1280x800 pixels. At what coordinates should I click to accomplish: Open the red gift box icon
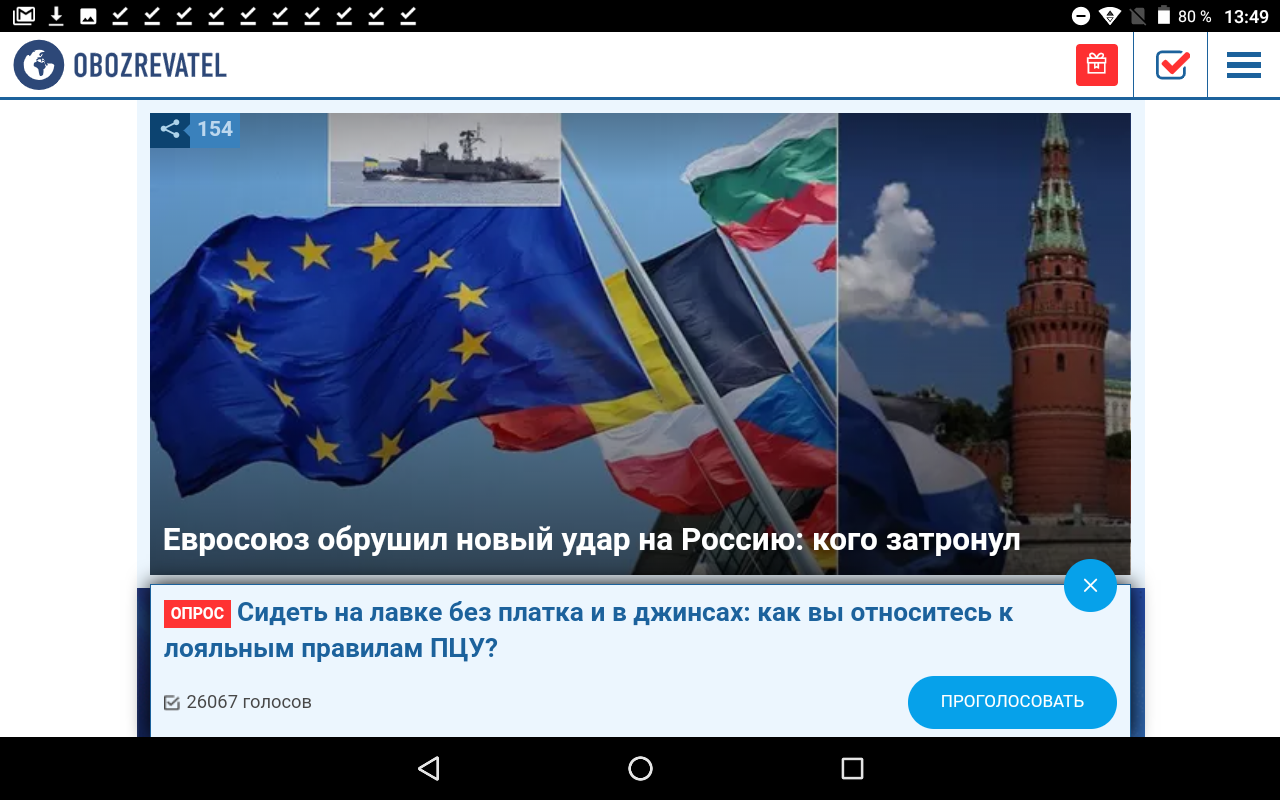click(1096, 65)
